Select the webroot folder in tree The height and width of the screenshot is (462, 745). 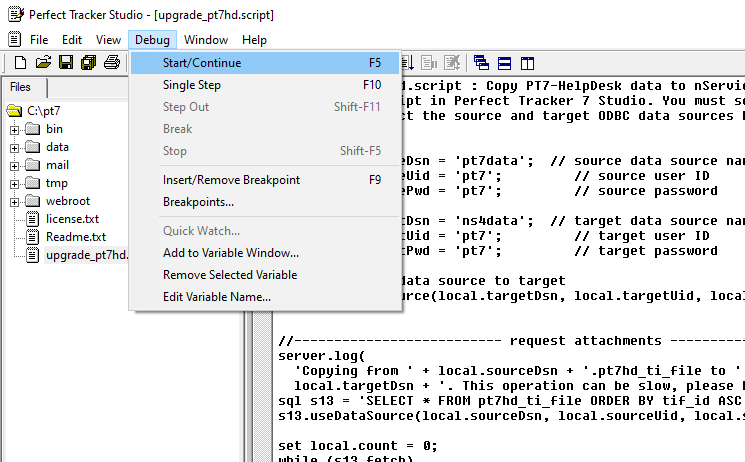[68, 201]
